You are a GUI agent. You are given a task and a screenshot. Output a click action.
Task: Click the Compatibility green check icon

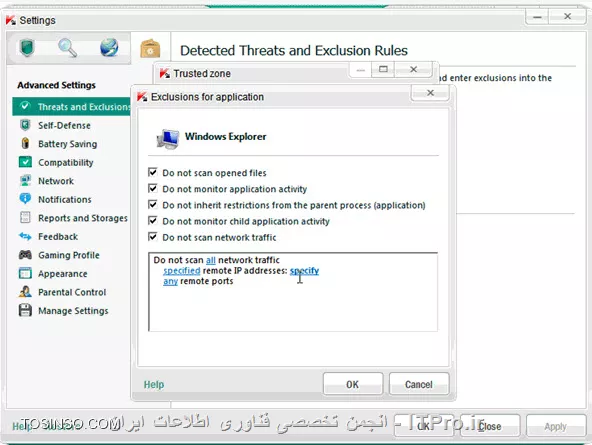pyautogui.click(x=25, y=162)
